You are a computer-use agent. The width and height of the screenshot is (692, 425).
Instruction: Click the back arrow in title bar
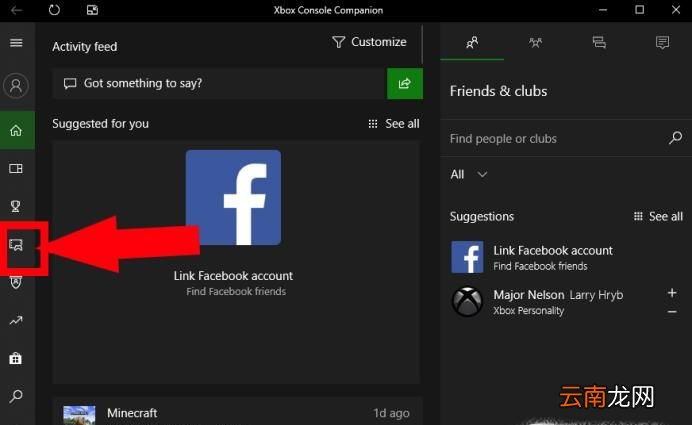pyautogui.click(x=16, y=10)
